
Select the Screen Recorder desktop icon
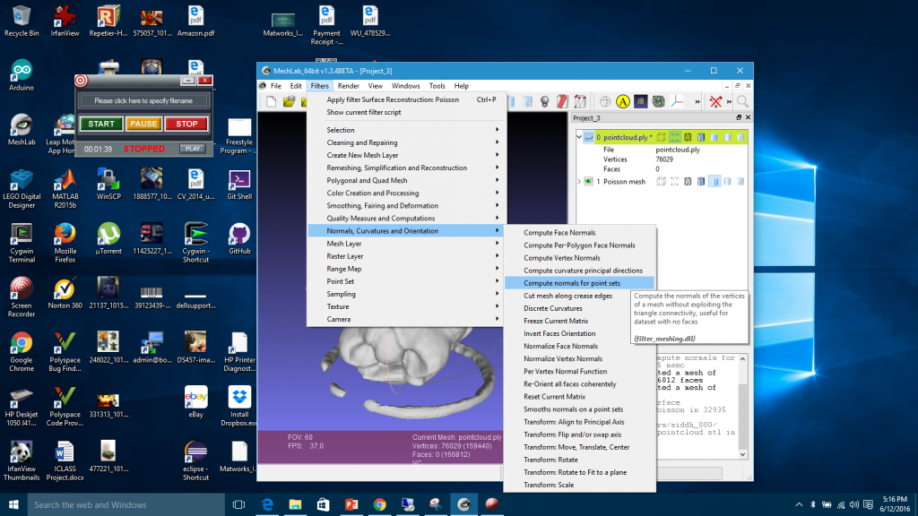click(x=22, y=298)
